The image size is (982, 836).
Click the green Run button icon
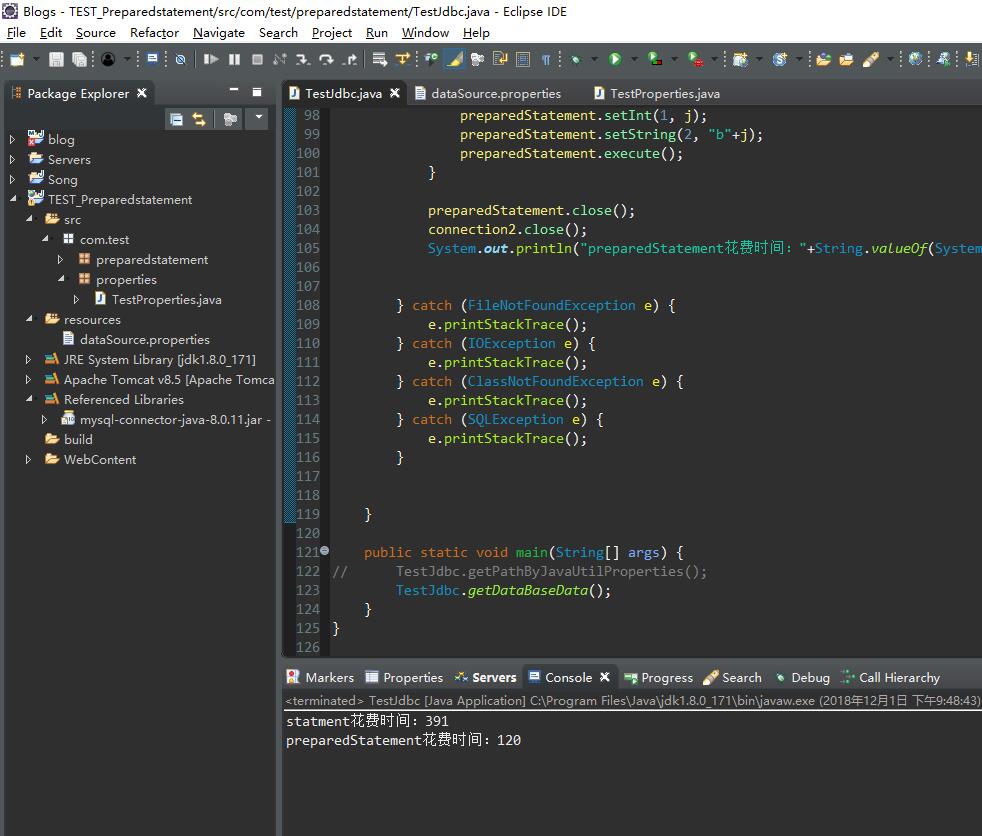pyautogui.click(x=615, y=59)
